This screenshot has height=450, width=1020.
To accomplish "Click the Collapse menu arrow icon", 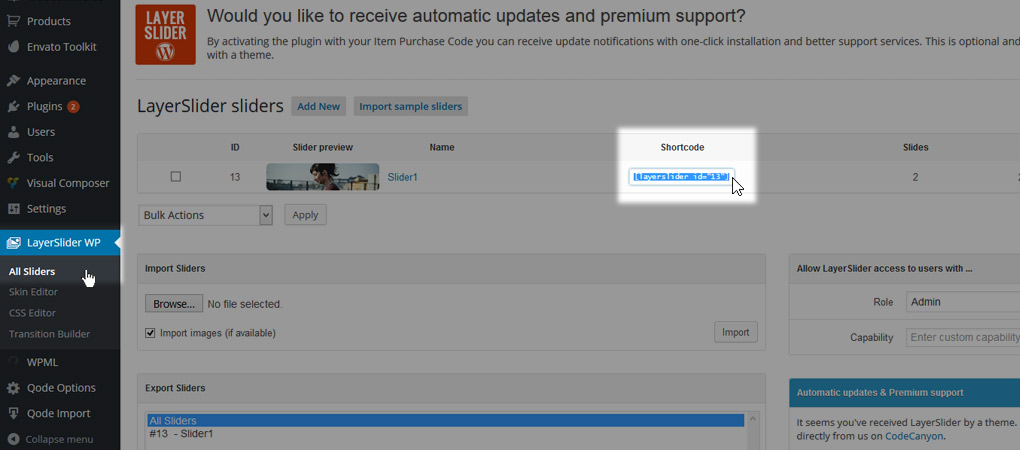I will (12, 439).
